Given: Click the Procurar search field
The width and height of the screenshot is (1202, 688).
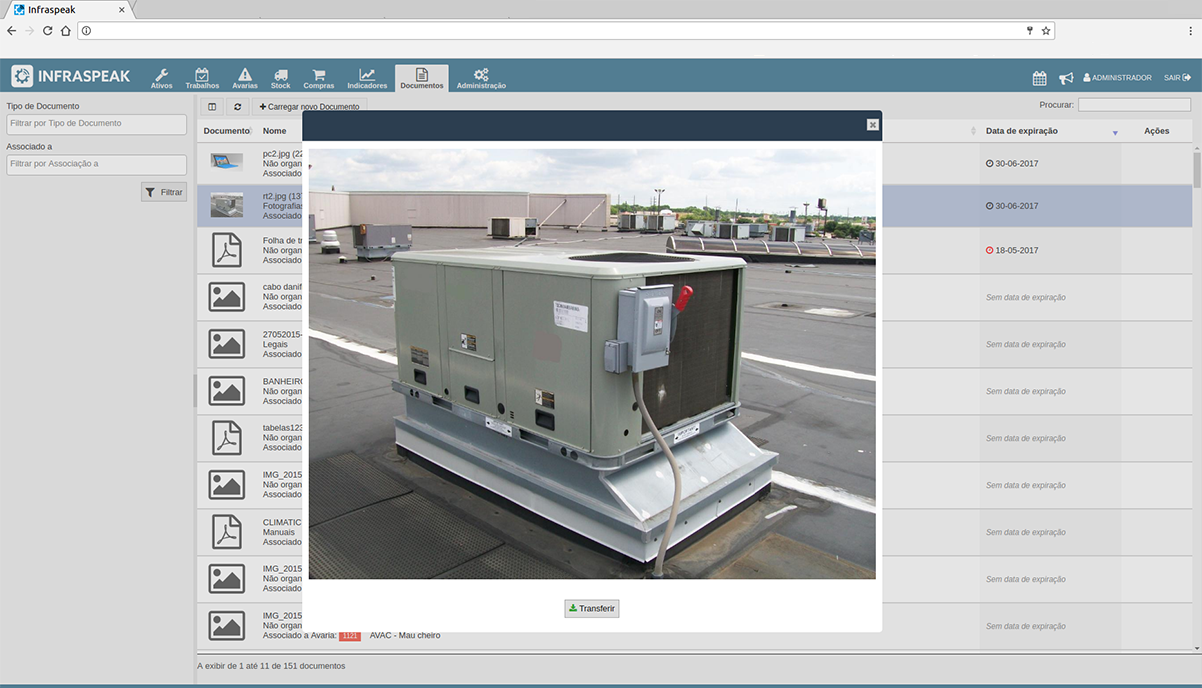Looking at the screenshot, I should click(1134, 104).
